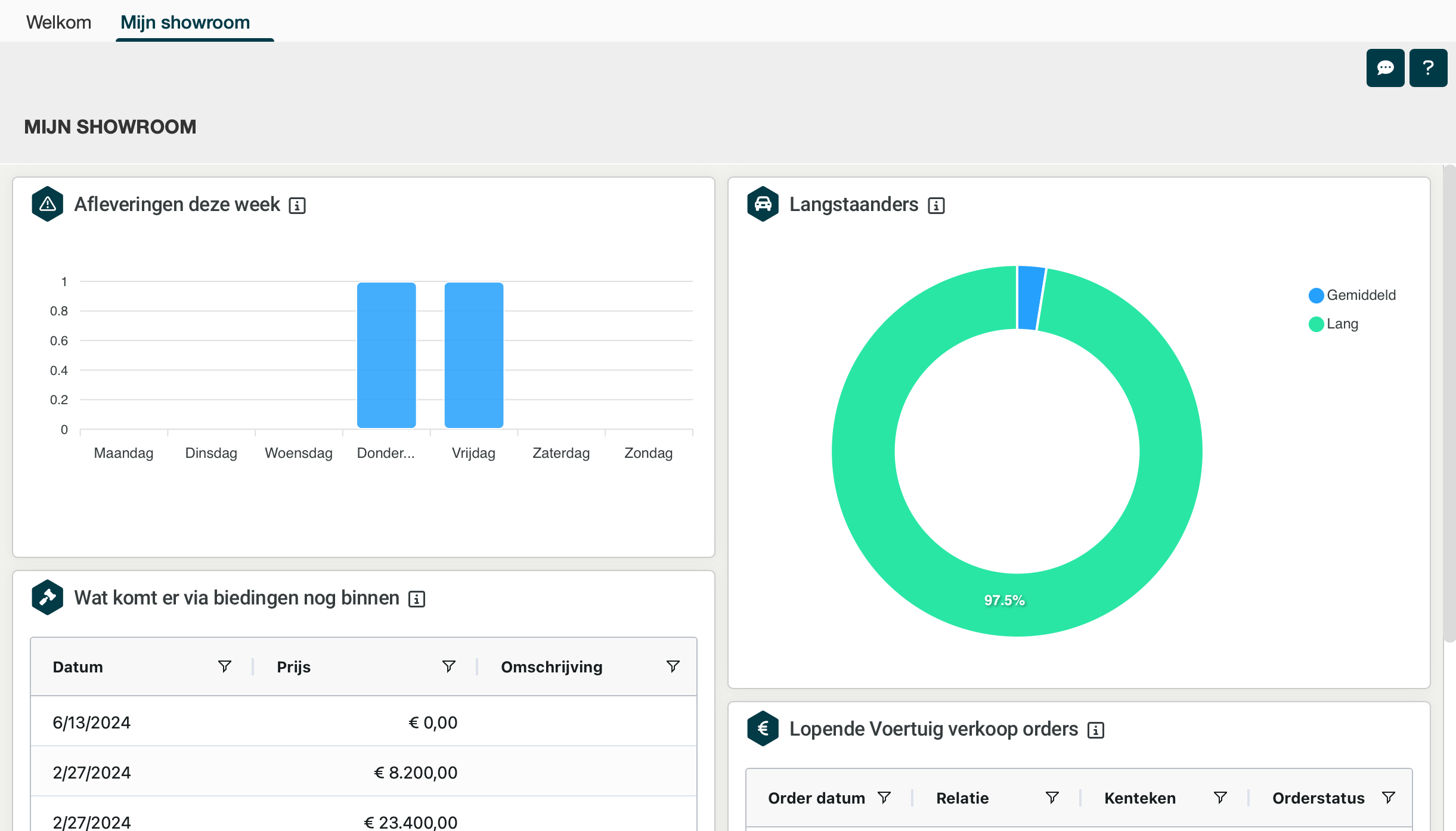Select the Mijn showroom tab
This screenshot has height=831, width=1456.
(185, 22)
